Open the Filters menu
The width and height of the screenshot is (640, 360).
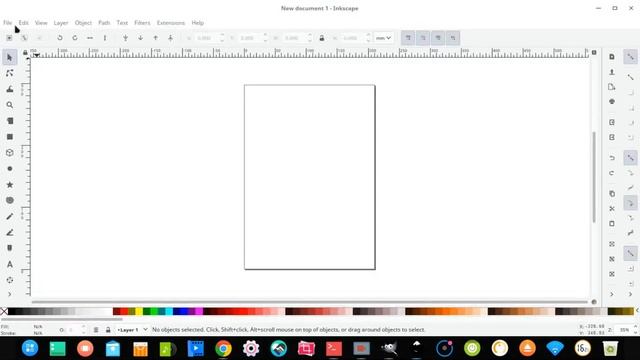click(x=142, y=23)
